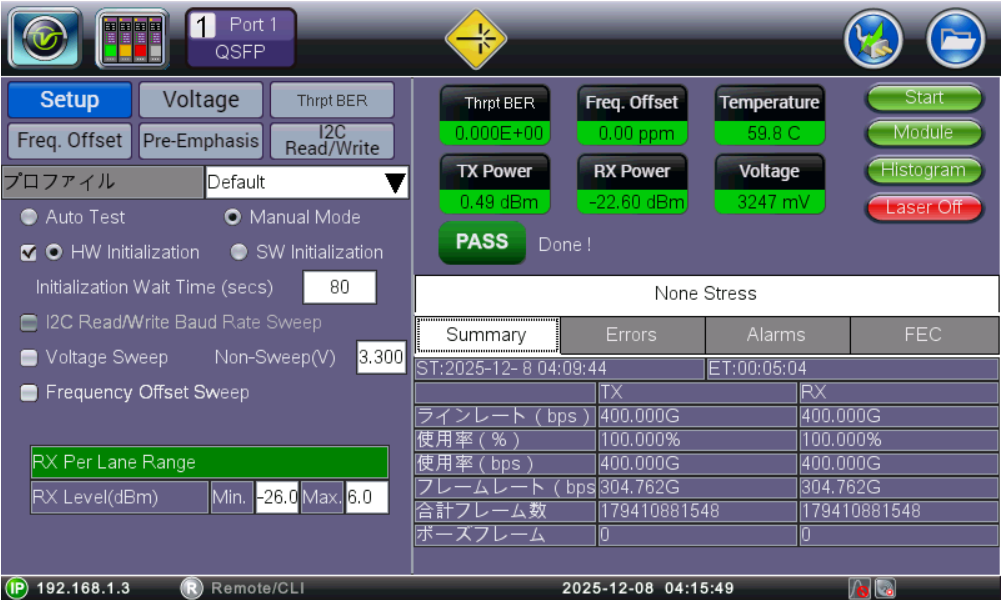Viewport: 1001px width, 600px height.
Task: Click the red alarm icon in status bar
Action: point(858,588)
